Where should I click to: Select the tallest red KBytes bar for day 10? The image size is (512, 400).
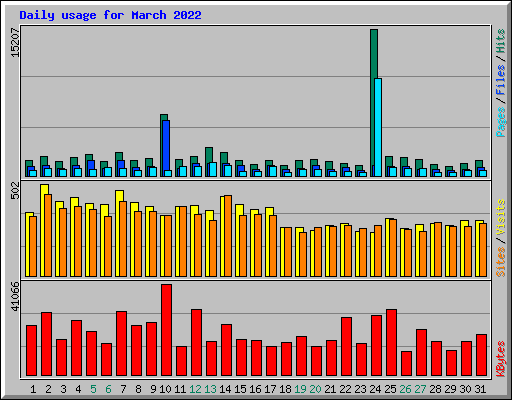pyautogui.click(x=166, y=330)
